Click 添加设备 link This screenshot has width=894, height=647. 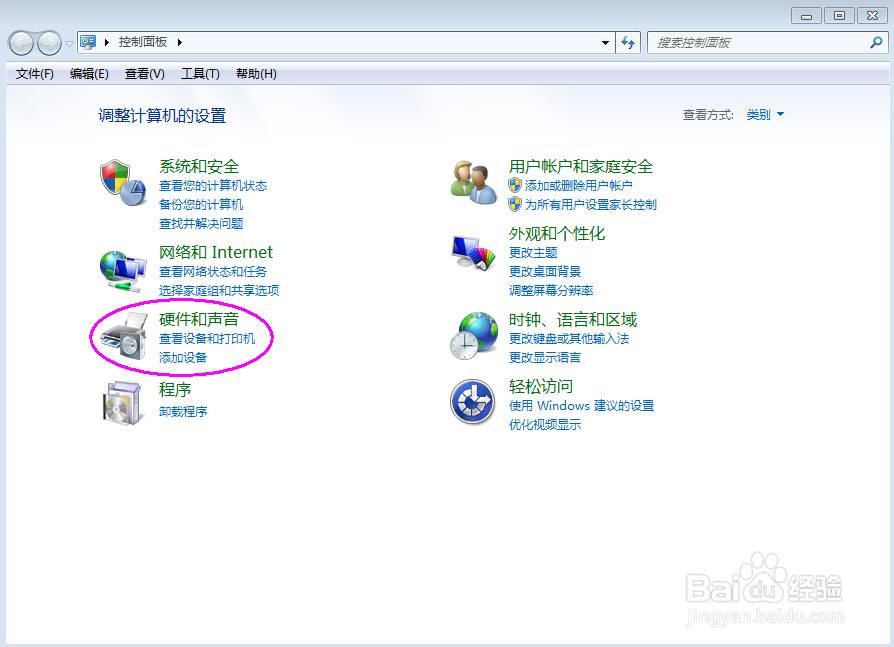182,357
